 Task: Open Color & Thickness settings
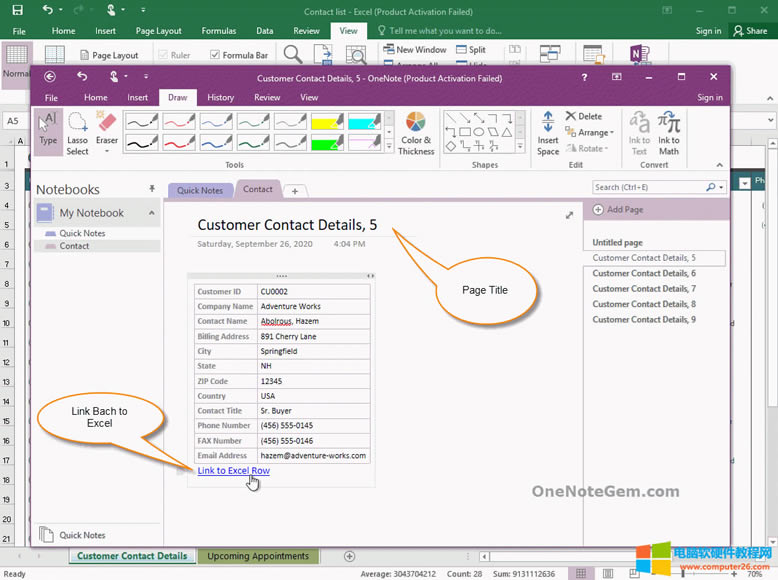[x=416, y=133]
